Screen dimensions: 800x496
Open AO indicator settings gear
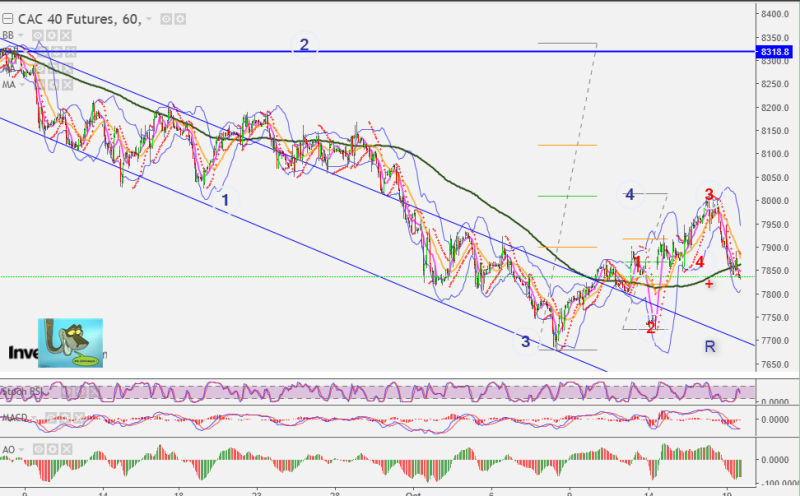tap(53, 450)
